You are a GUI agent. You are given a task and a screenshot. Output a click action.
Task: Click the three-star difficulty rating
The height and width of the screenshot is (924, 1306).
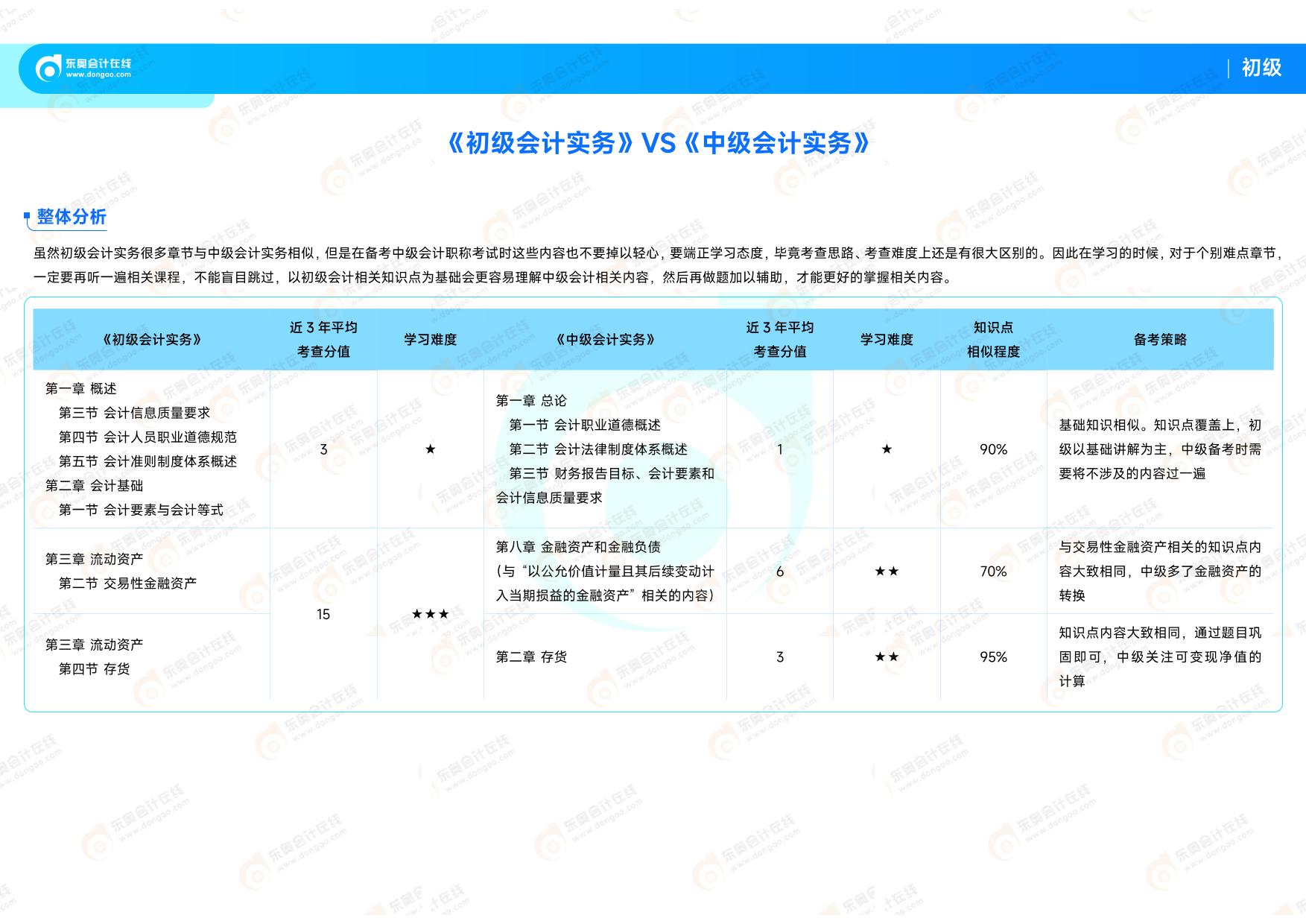430,614
